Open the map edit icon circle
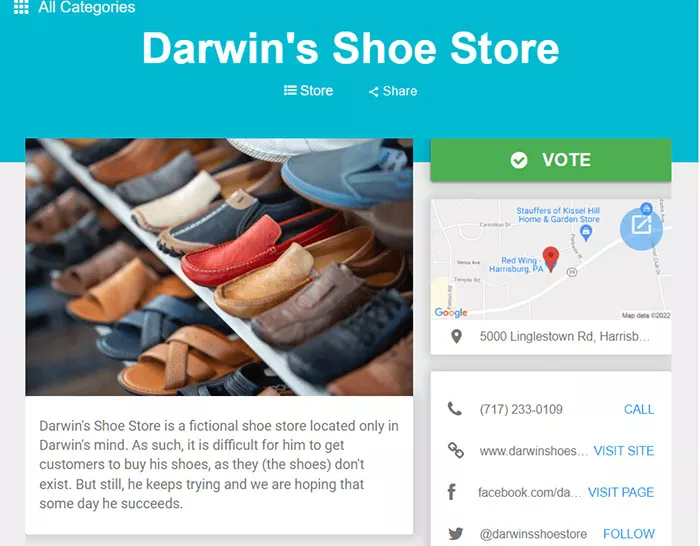700x546 pixels. [x=641, y=229]
